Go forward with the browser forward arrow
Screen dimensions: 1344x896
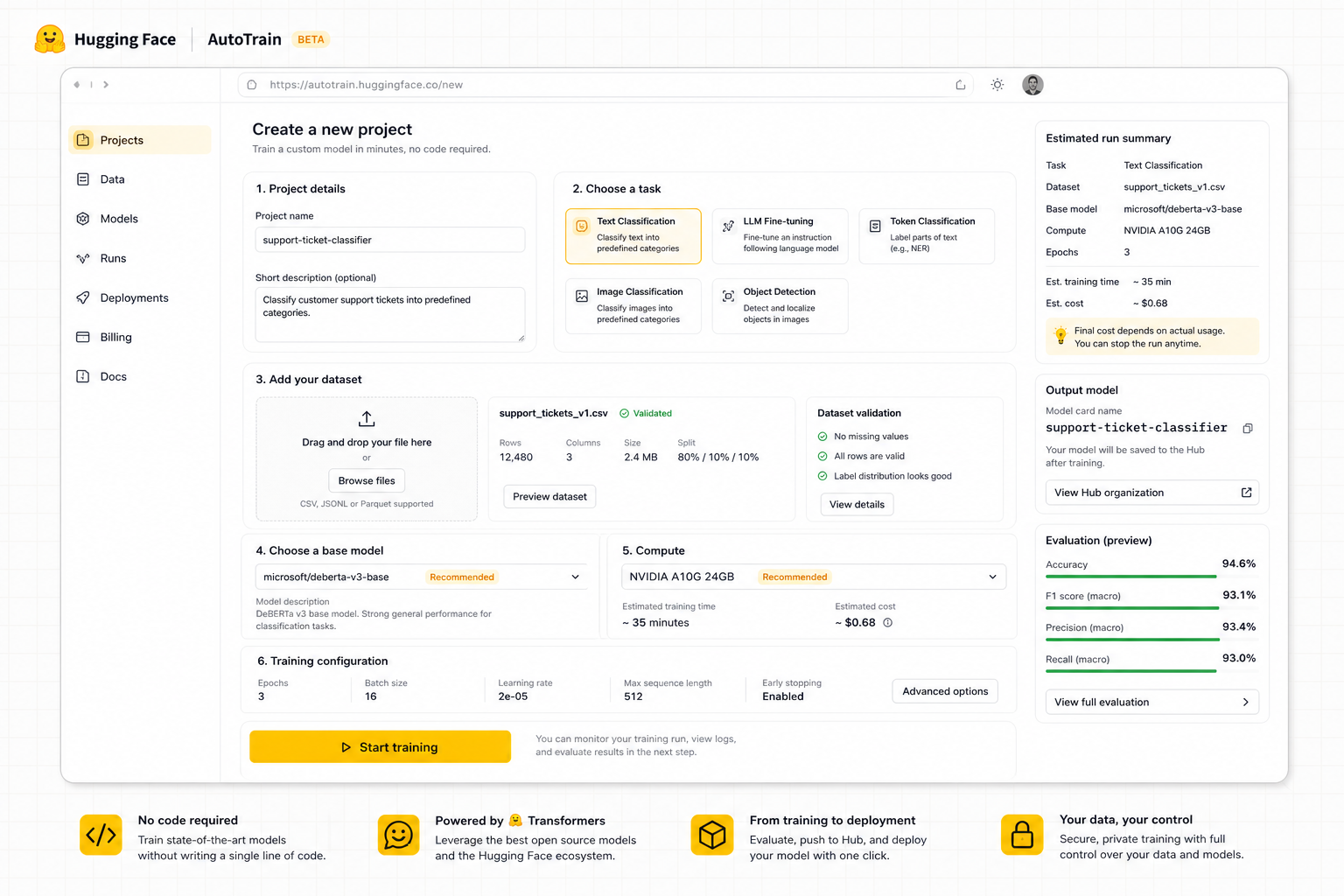click(106, 85)
